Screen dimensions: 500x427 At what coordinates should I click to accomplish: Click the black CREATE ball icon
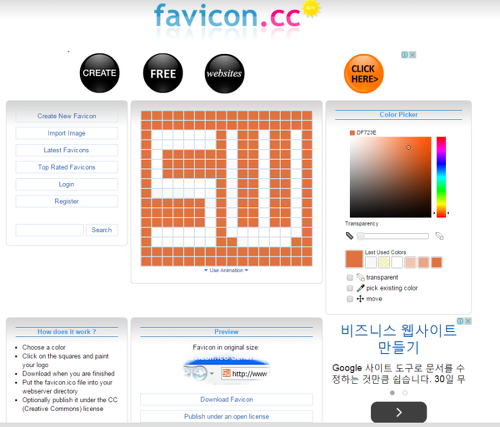pyautogui.click(x=99, y=73)
